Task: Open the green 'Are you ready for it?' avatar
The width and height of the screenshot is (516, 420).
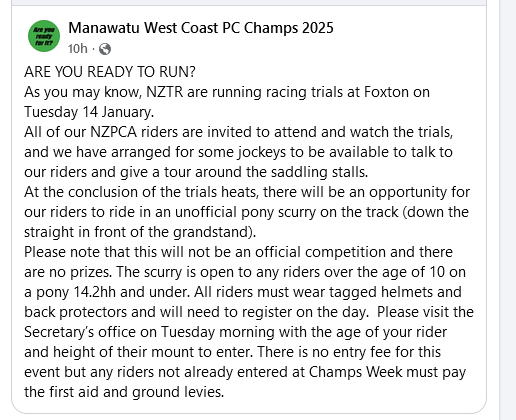Action: click(44, 36)
